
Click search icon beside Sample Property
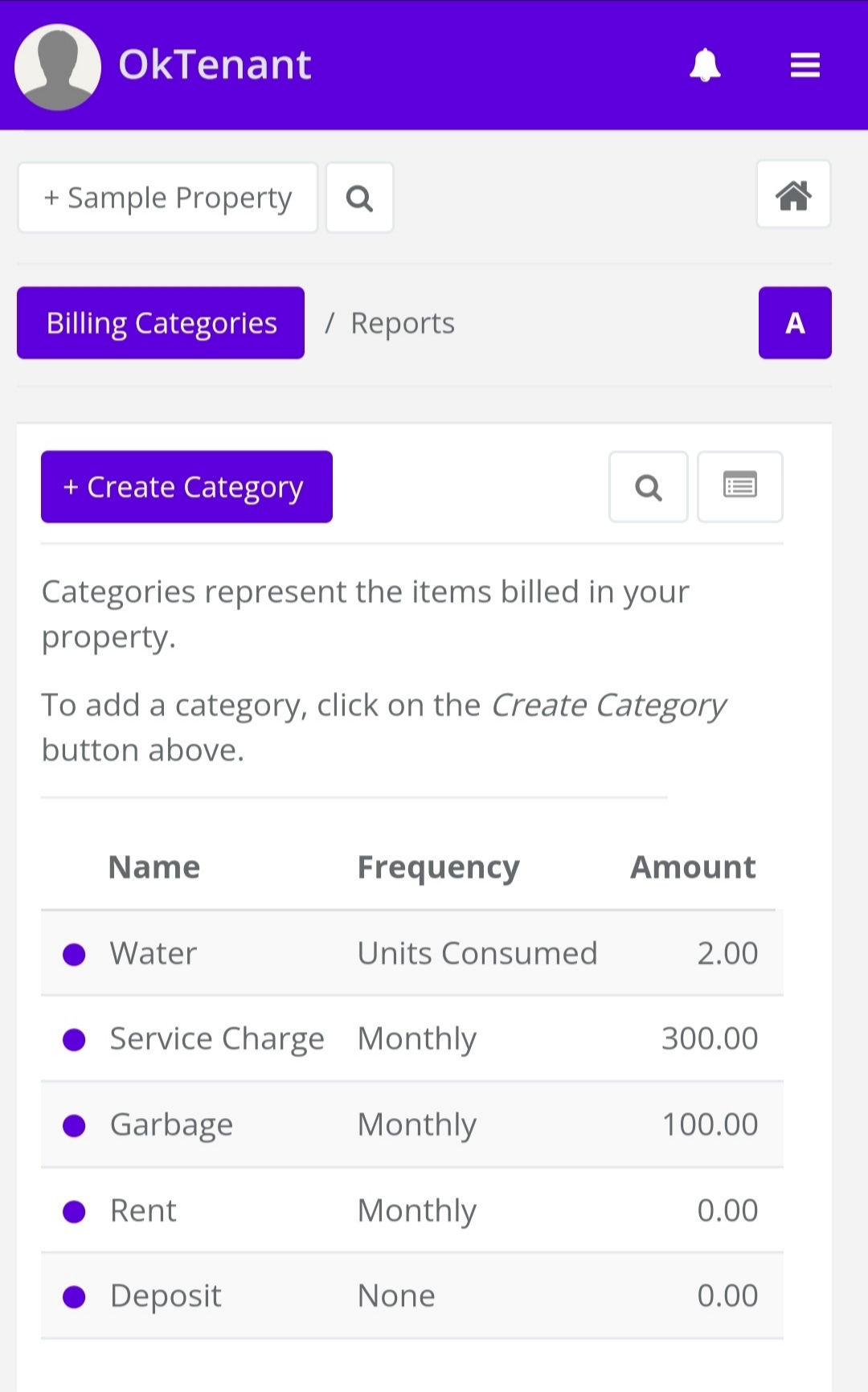(x=359, y=198)
